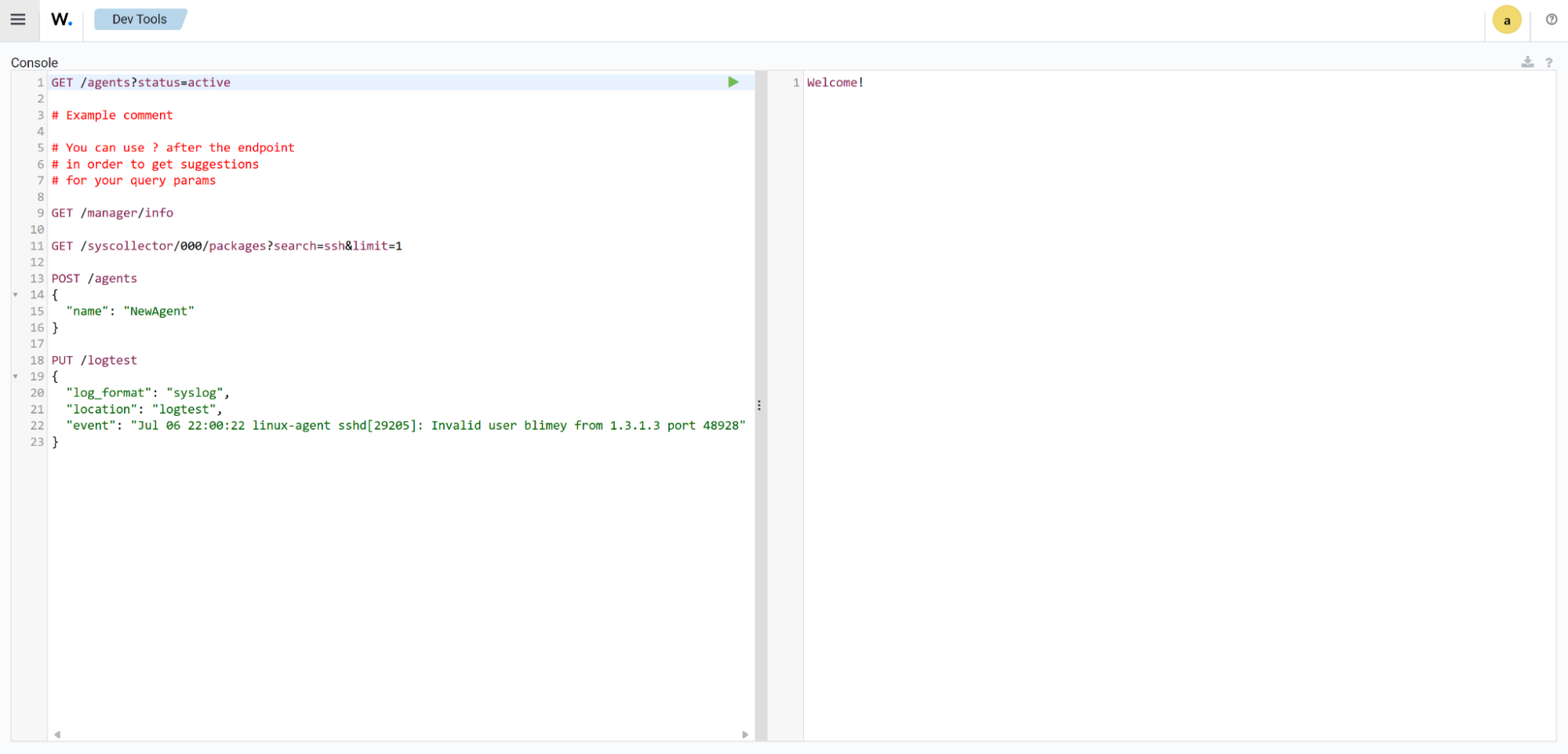
Task: Export console output with the download icon
Action: pos(1527,62)
